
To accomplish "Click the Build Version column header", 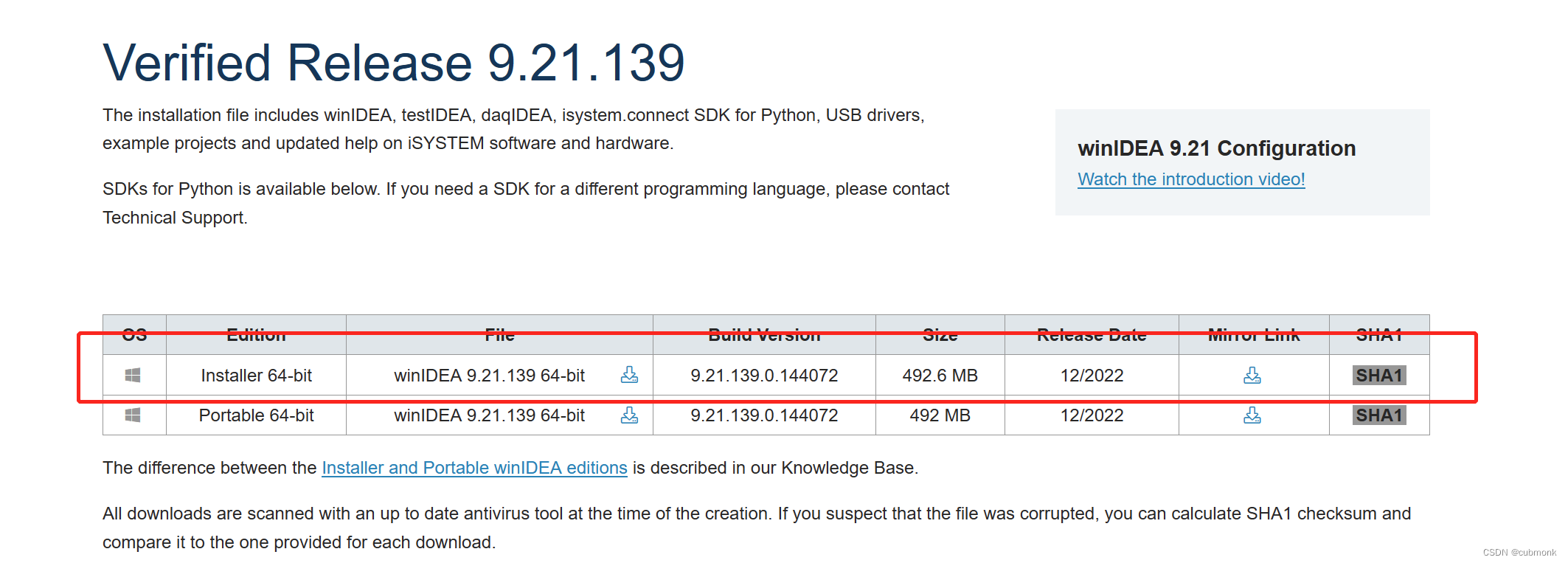I will (764, 335).
